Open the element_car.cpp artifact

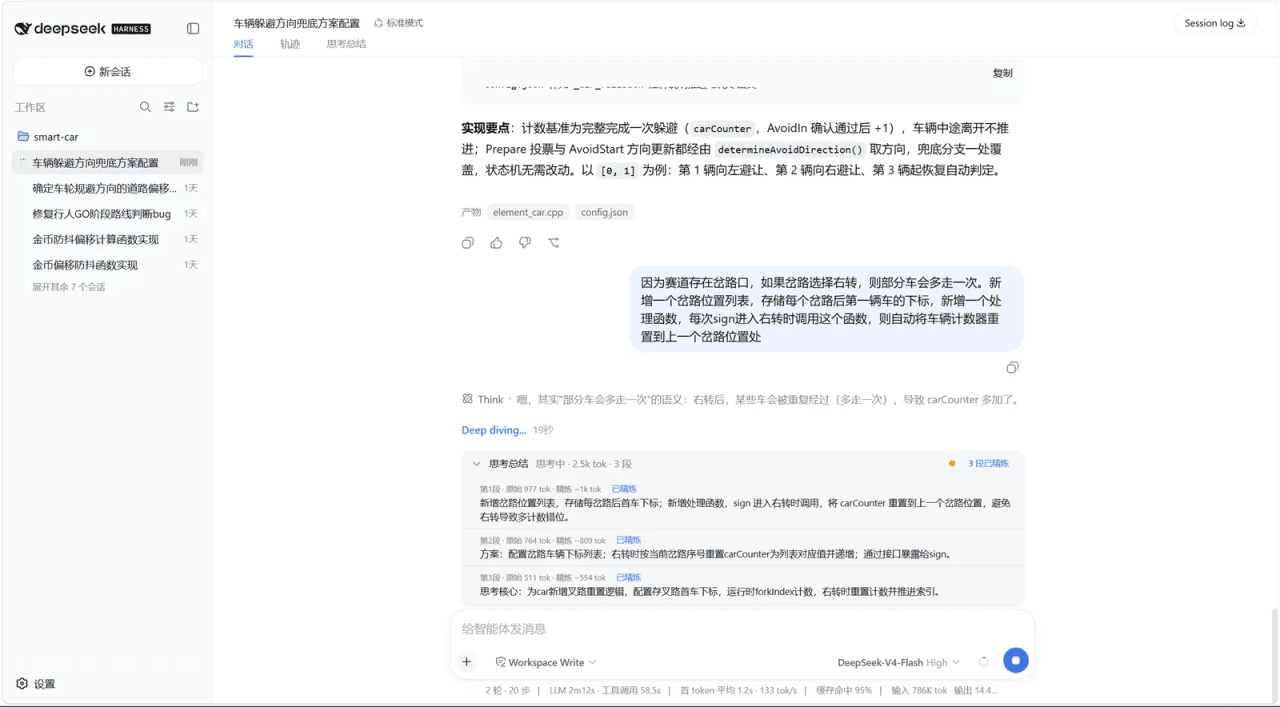528,212
